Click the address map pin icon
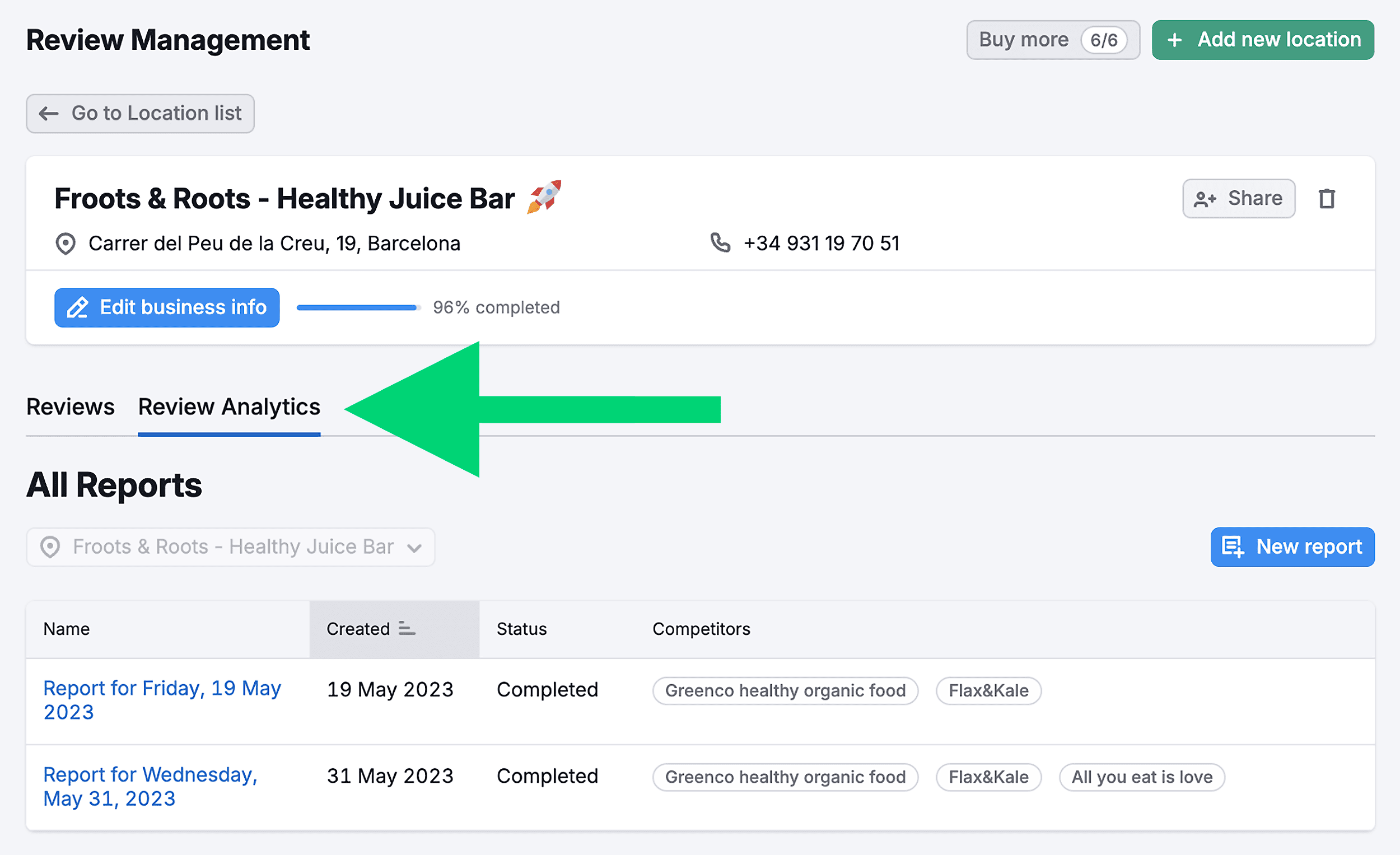The width and height of the screenshot is (1400, 855). 66,244
